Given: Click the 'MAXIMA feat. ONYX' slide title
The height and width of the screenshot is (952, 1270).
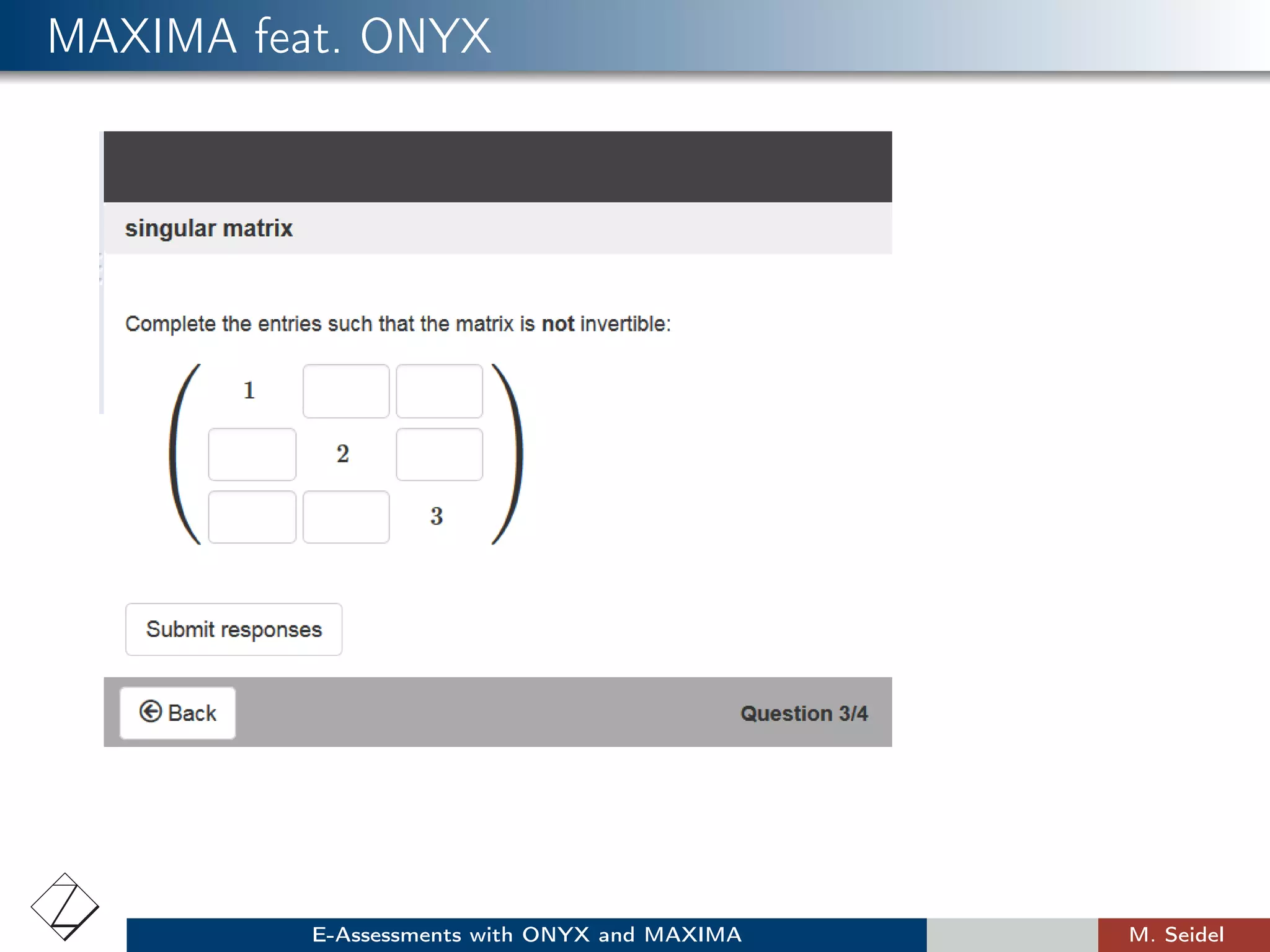Looking at the screenshot, I should (269, 37).
